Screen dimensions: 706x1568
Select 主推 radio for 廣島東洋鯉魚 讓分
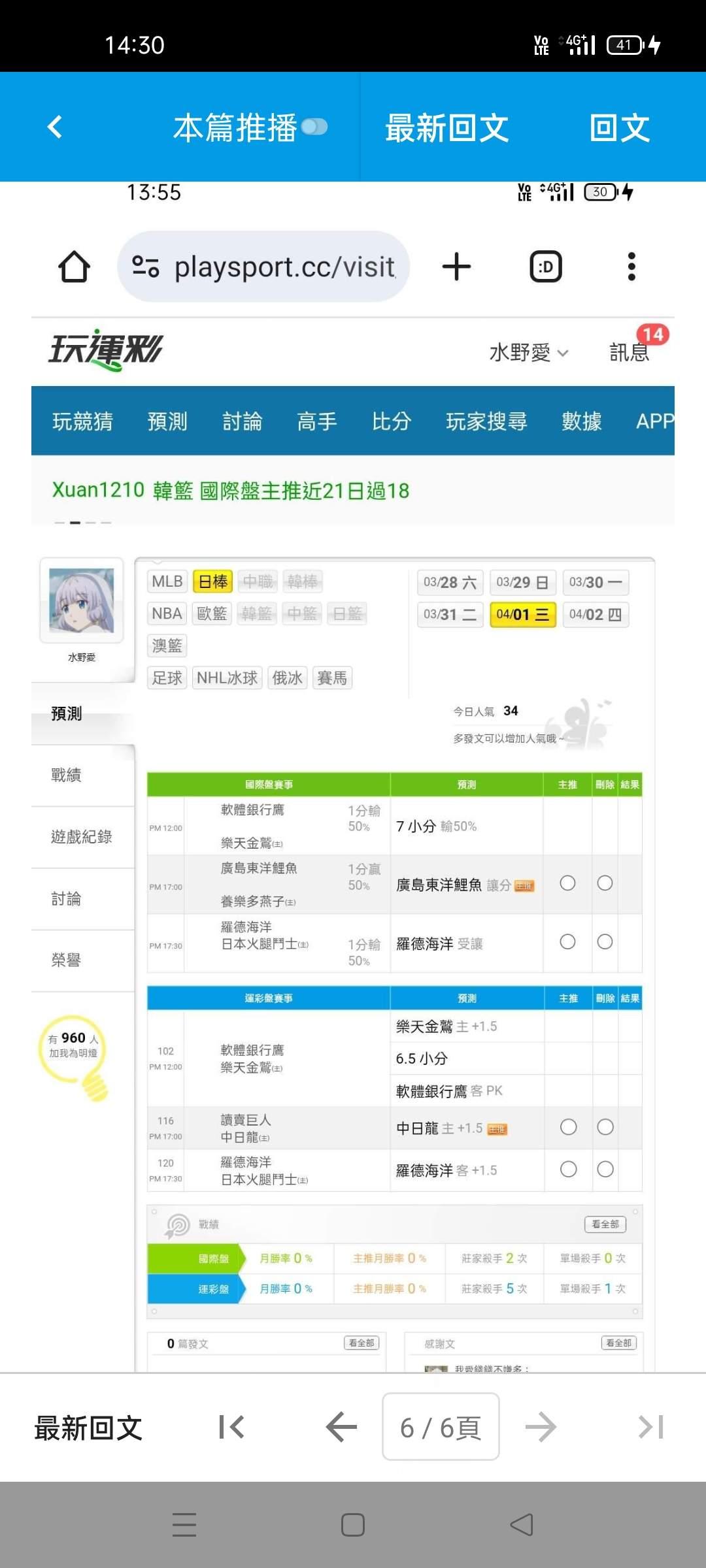(567, 883)
